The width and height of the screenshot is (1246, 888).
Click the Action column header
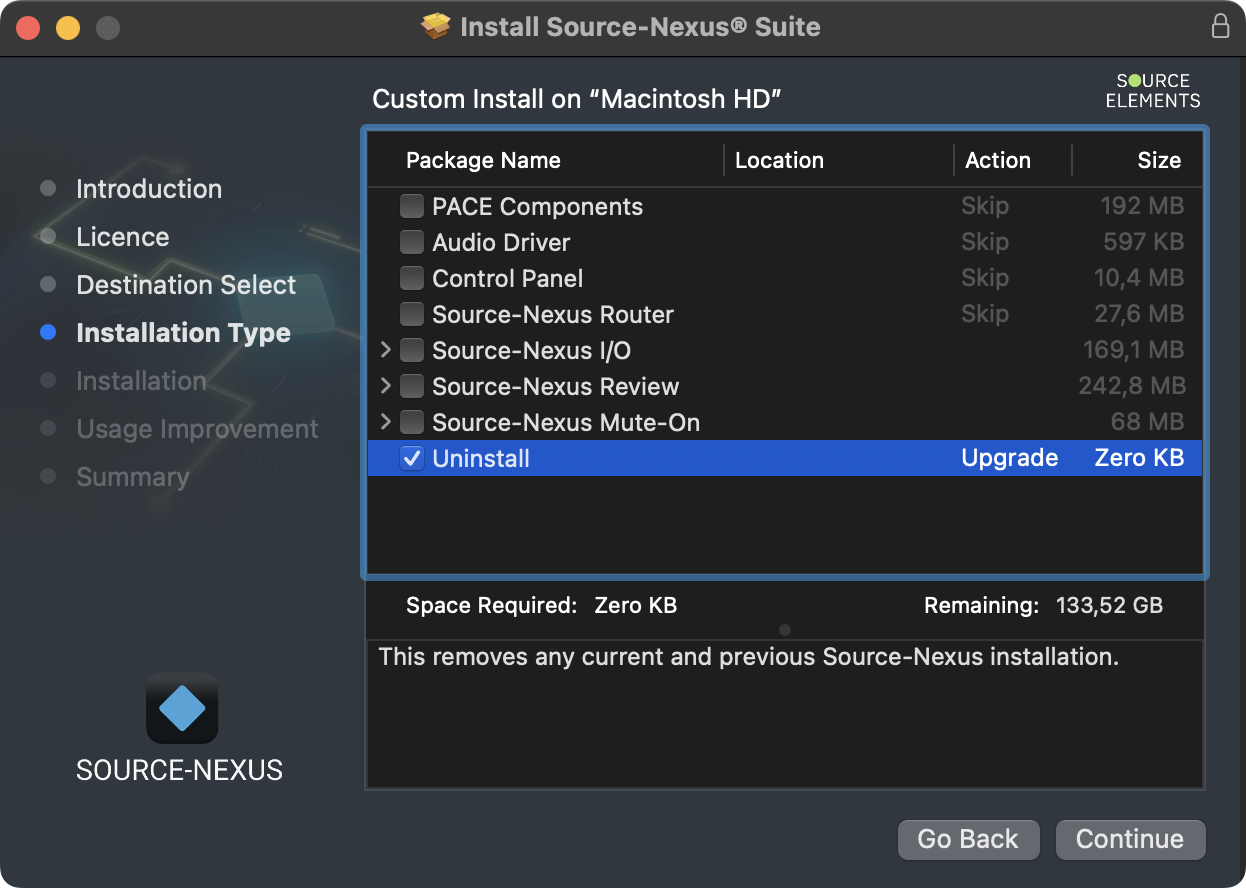[997, 161]
